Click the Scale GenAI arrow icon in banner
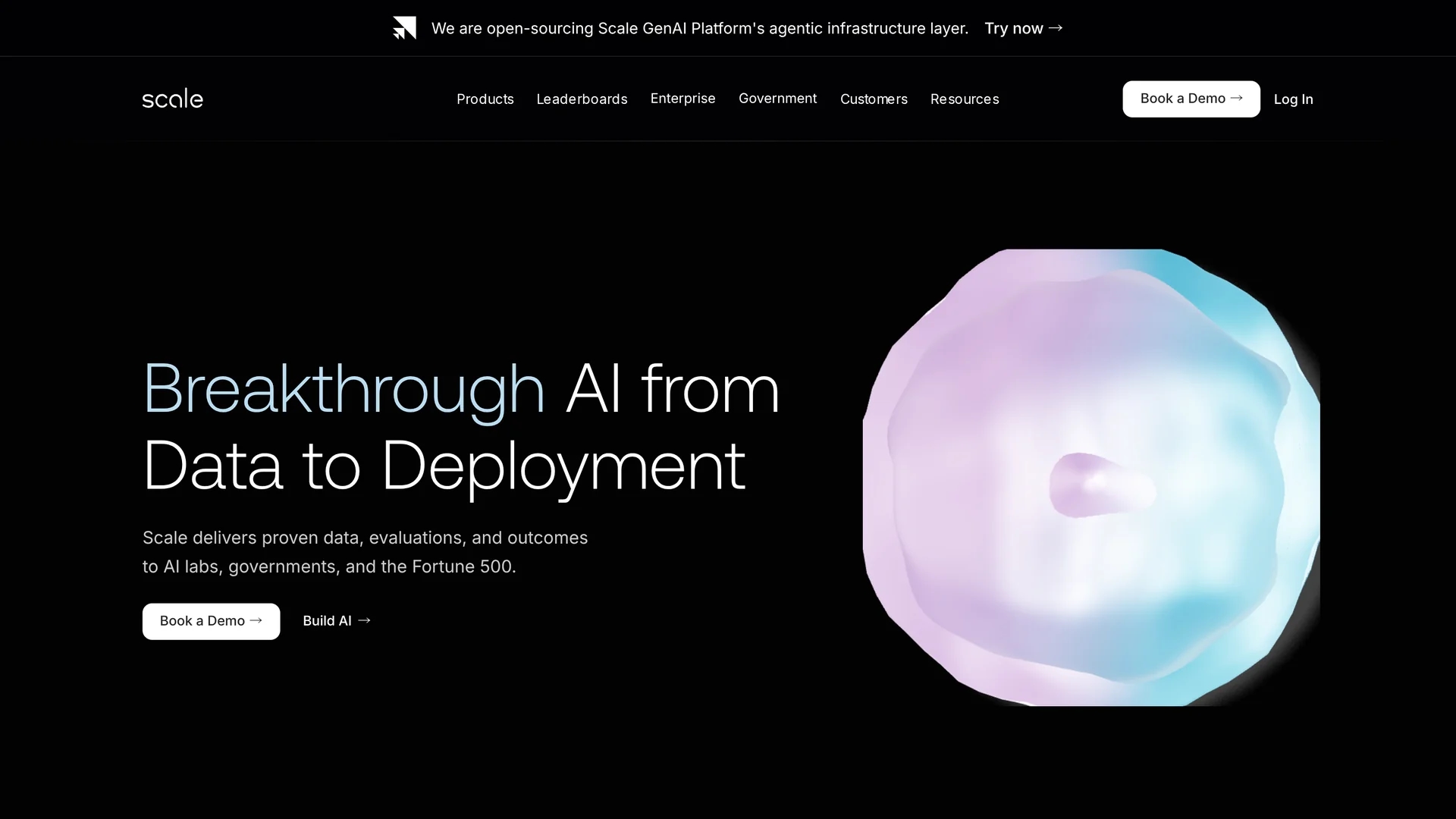 (x=404, y=28)
